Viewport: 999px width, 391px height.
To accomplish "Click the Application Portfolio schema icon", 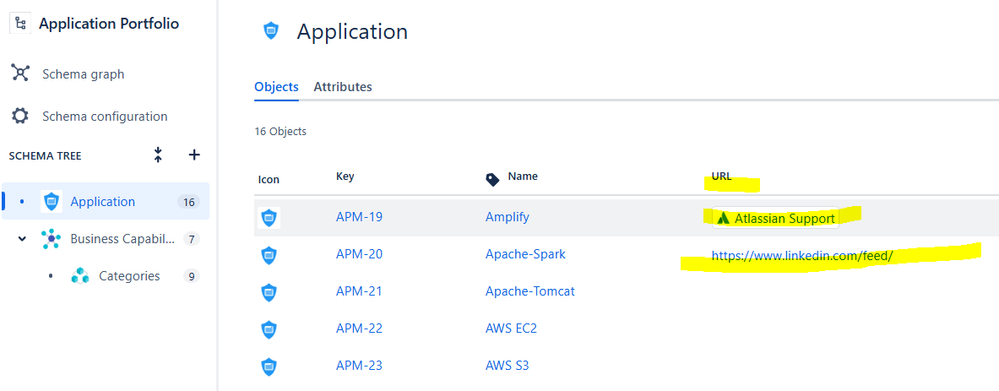I will click(20, 24).
